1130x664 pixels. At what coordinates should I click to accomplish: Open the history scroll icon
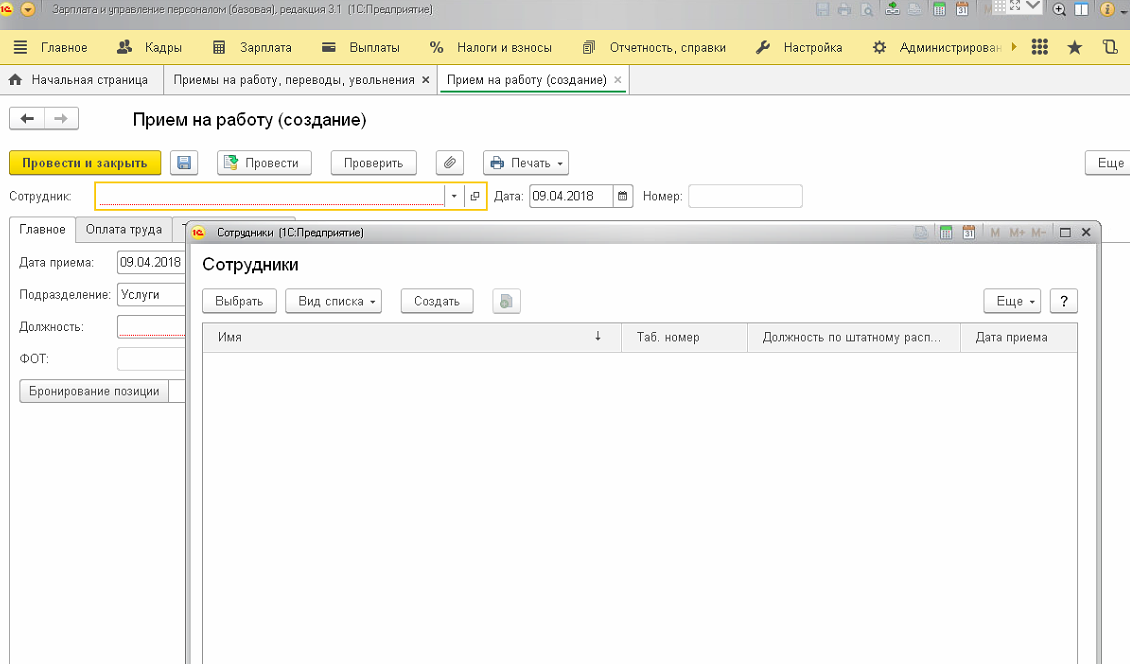click(1109, 47)
